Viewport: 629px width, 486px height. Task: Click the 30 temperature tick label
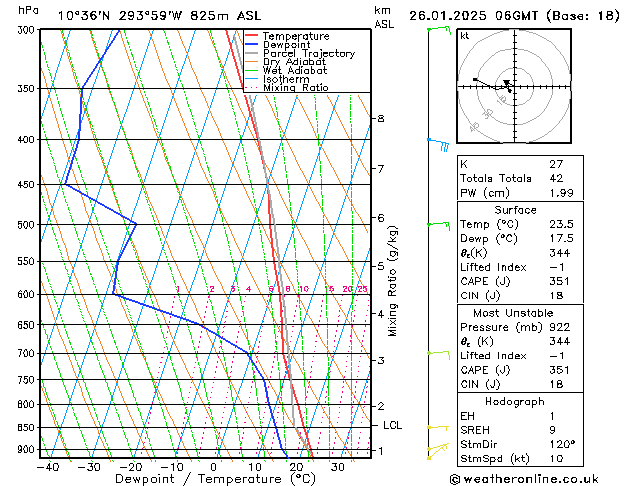[338, 467]
